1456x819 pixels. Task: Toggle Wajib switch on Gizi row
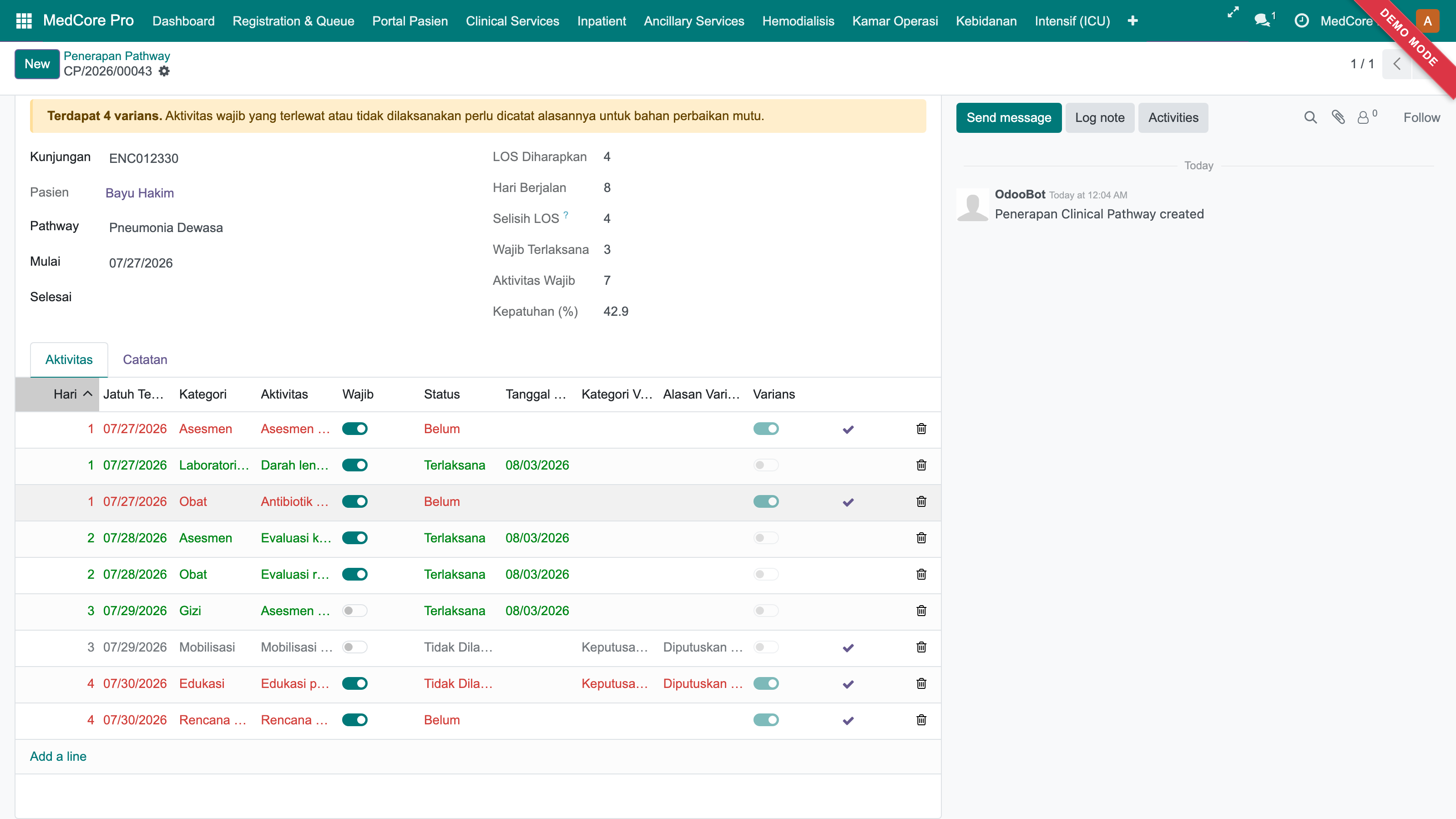(x=355, y=611)
